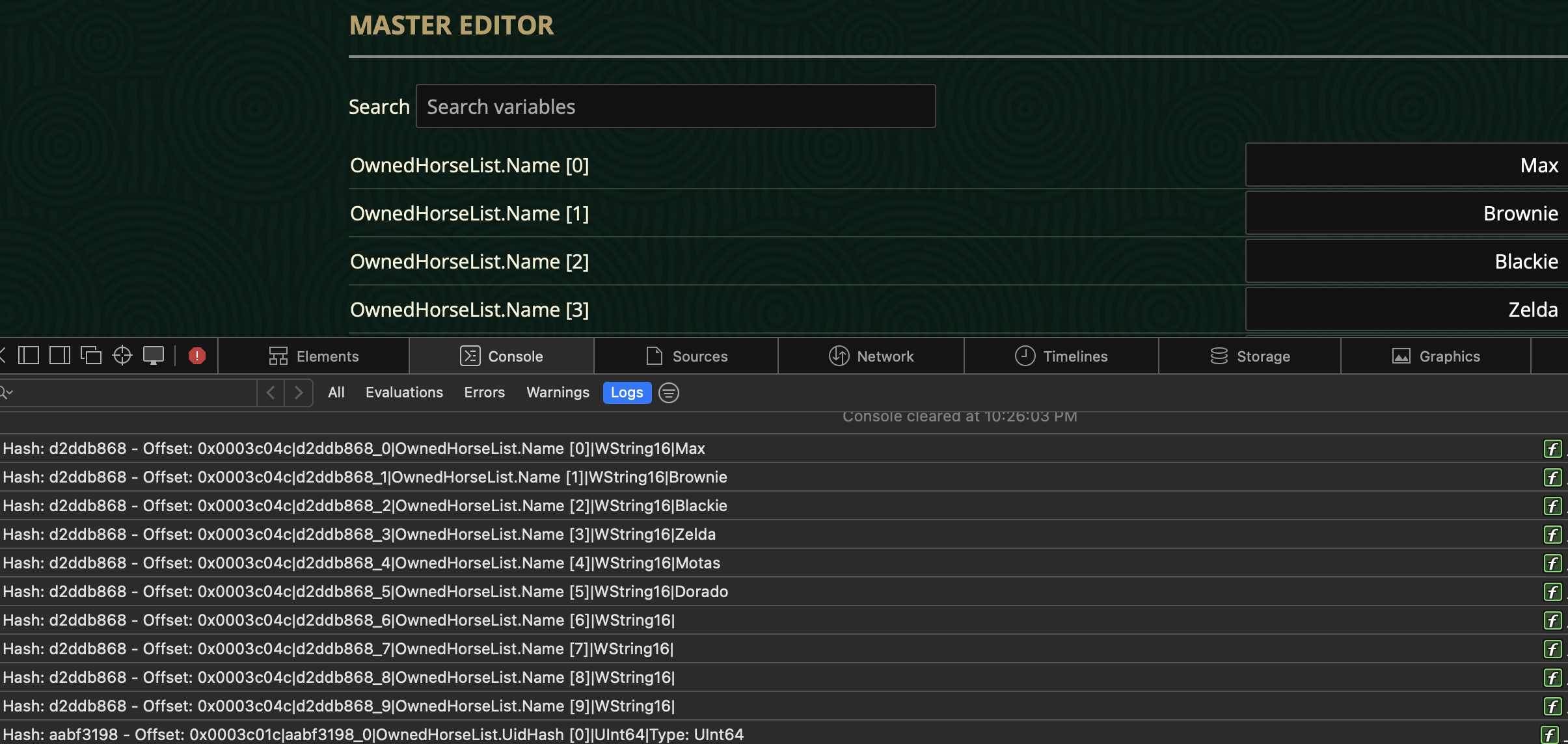This screenshot has height=744, width=1568.
Task: Open the console search scope dropdown
Action: pyautogui.click(x=8, y=392)
